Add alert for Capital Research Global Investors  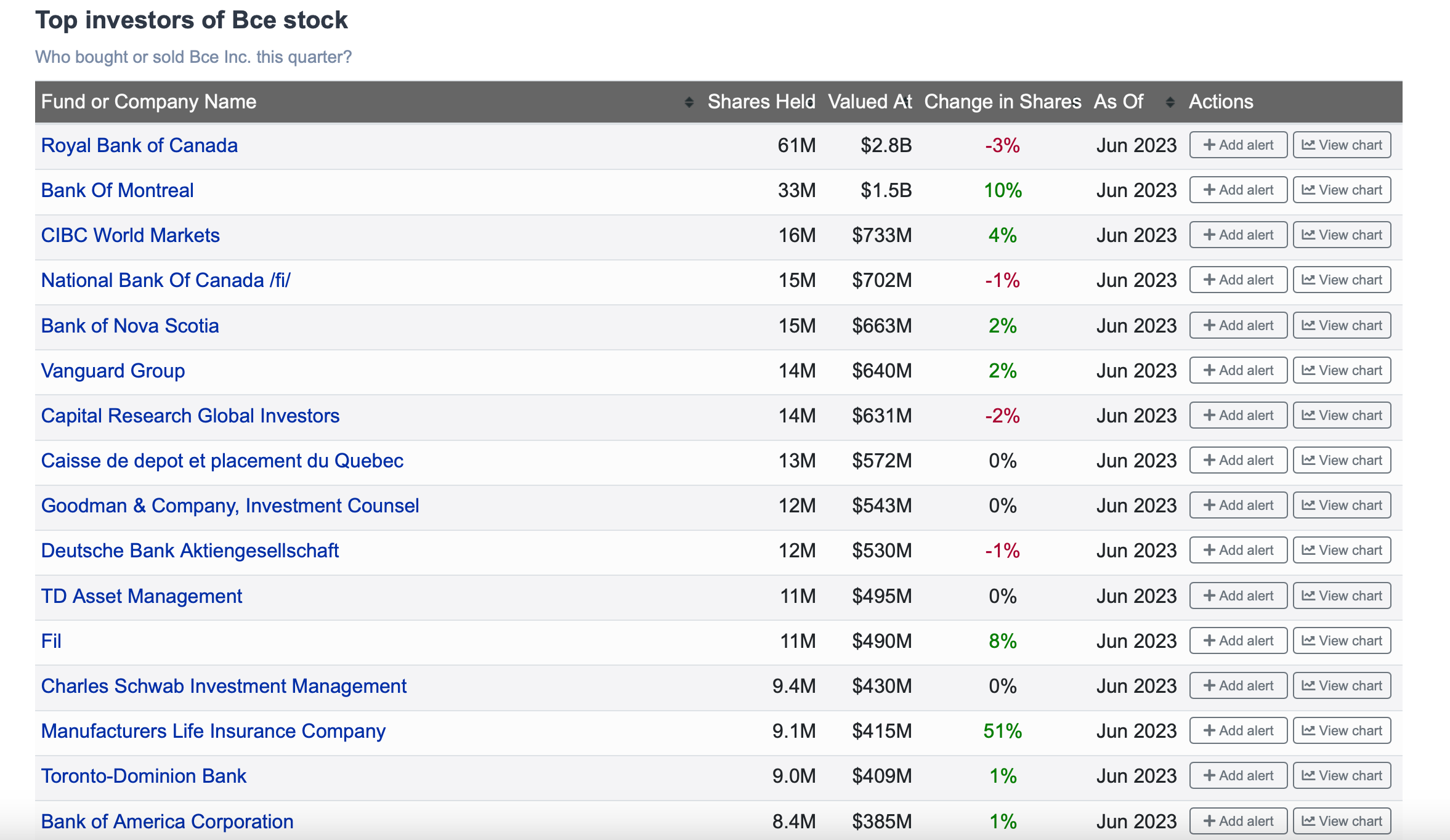click(x=1238, y=415)
